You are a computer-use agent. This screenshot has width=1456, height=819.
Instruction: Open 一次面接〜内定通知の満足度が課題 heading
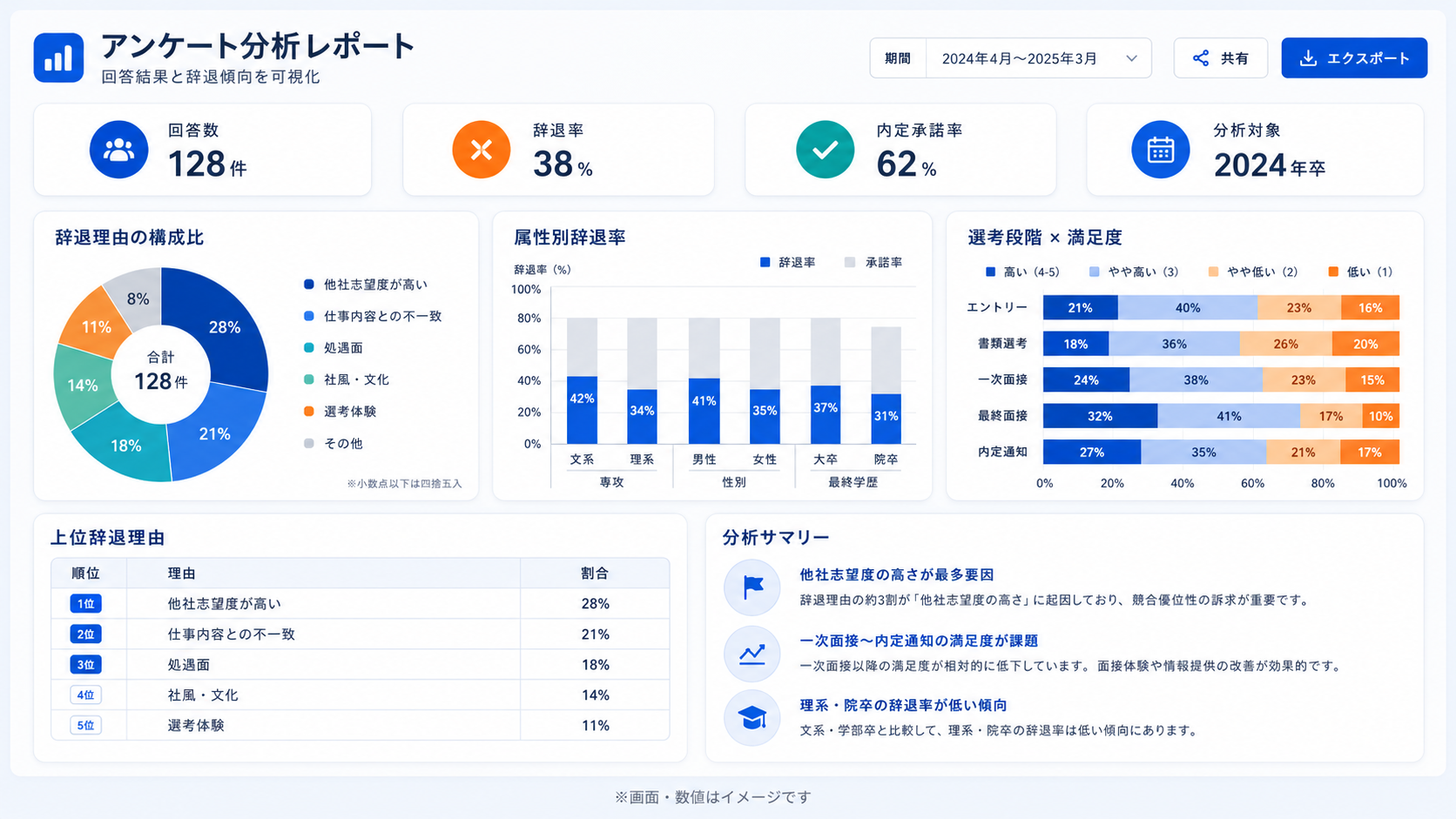click(919, 641)
